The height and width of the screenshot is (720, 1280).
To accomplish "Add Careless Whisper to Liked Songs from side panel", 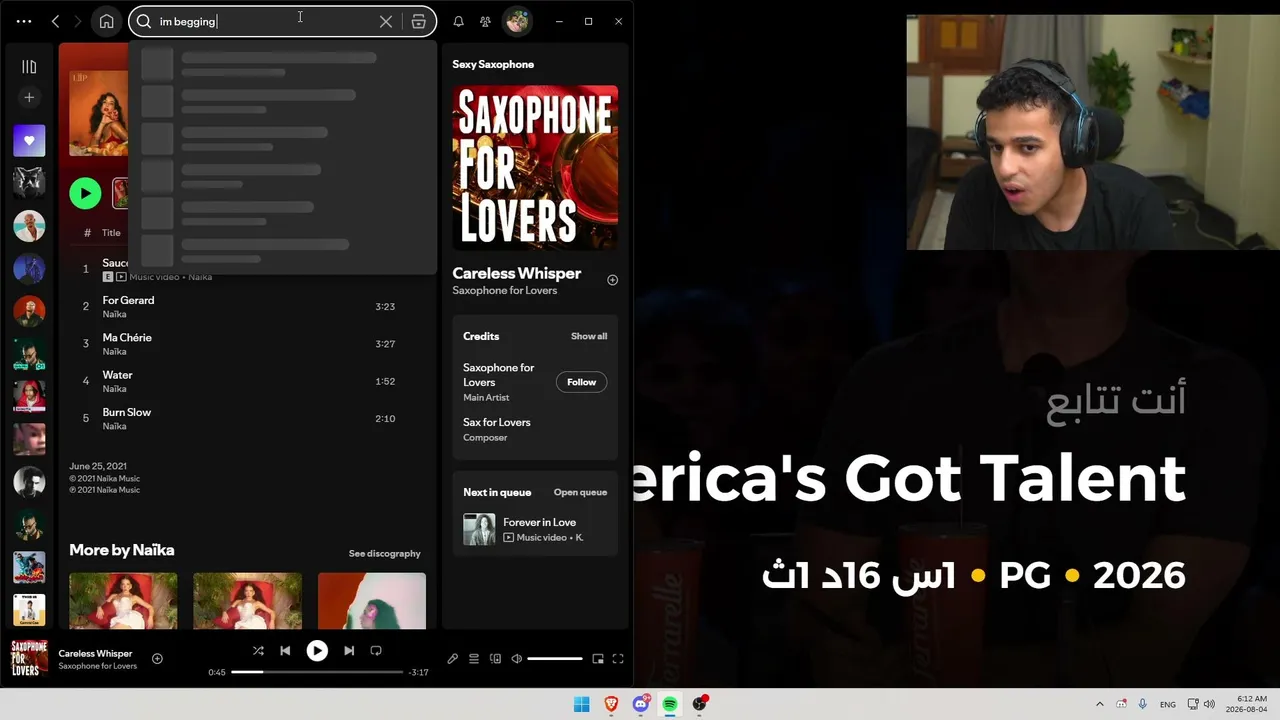I will coord(613,280).
